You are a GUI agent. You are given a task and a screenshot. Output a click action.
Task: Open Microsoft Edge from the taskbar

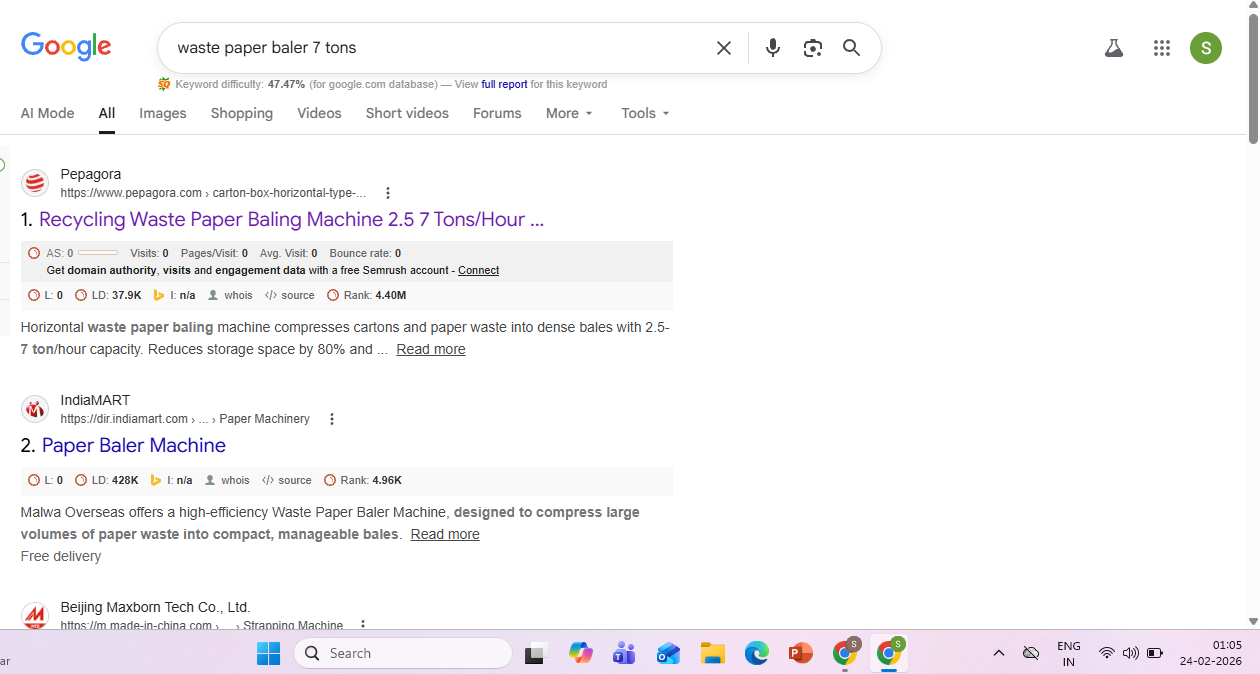pos(756,653)
